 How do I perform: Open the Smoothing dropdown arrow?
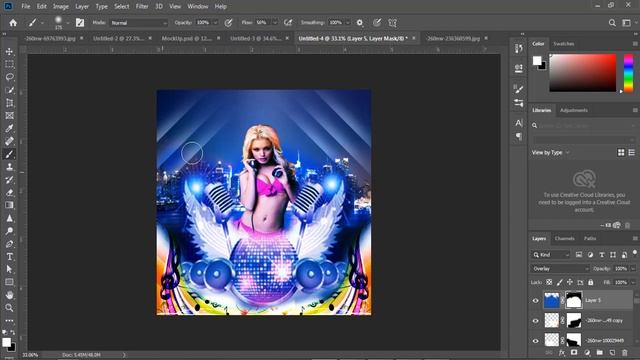(348, 23)
